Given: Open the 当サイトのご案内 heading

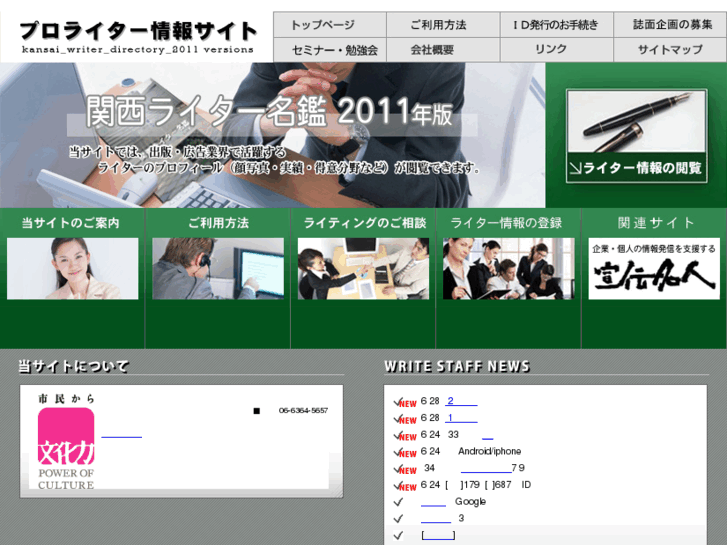Looking at the screenshot, I should click(x=71, y=223).
